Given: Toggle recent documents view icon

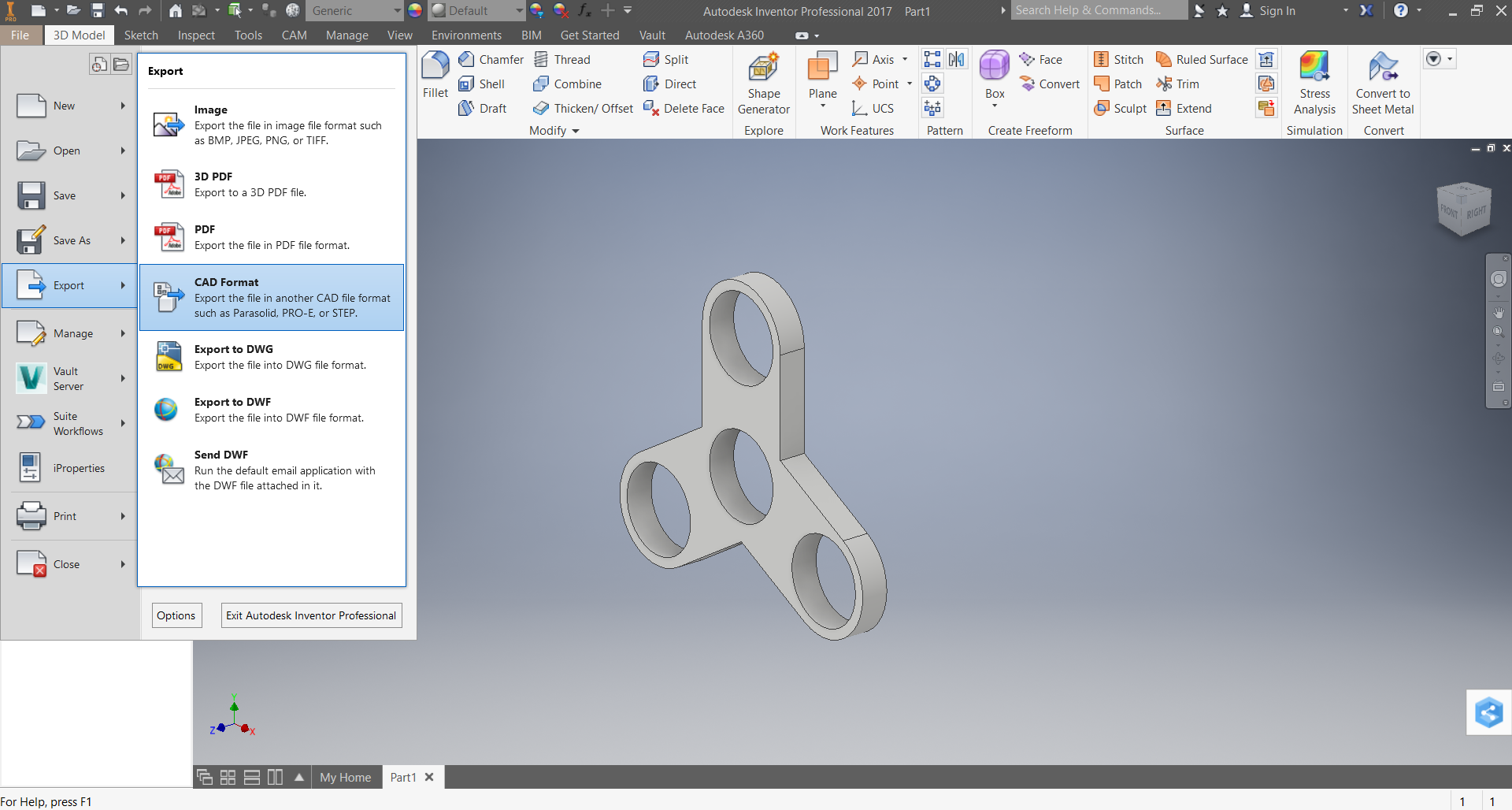Looking at the screenshot, I should click(x=99, y=65).
